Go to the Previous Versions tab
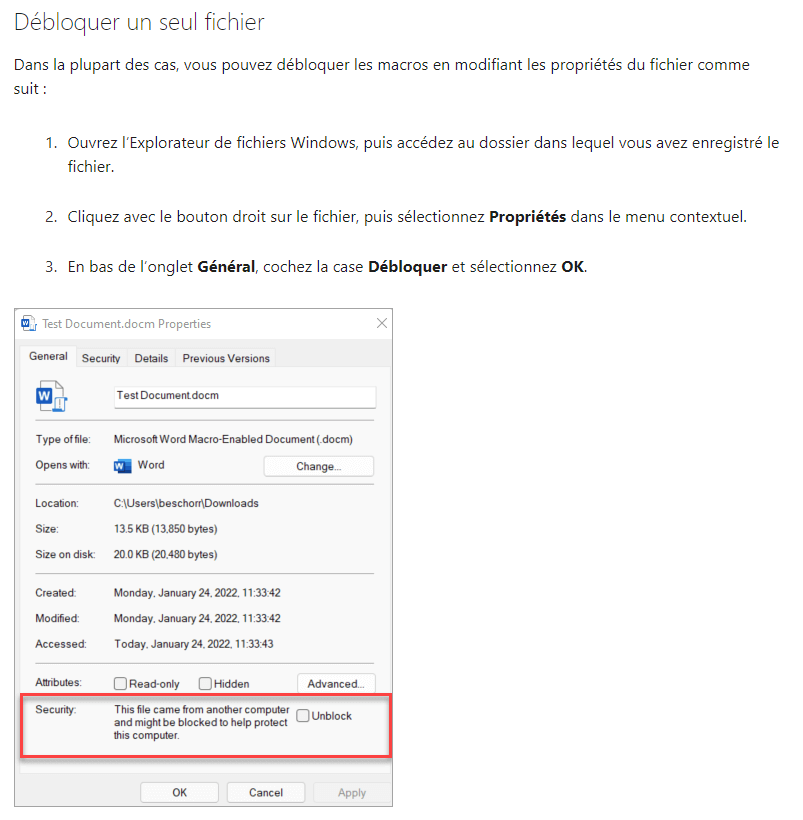The height and width of the screenshot is (820, 803). click(226, 358)
